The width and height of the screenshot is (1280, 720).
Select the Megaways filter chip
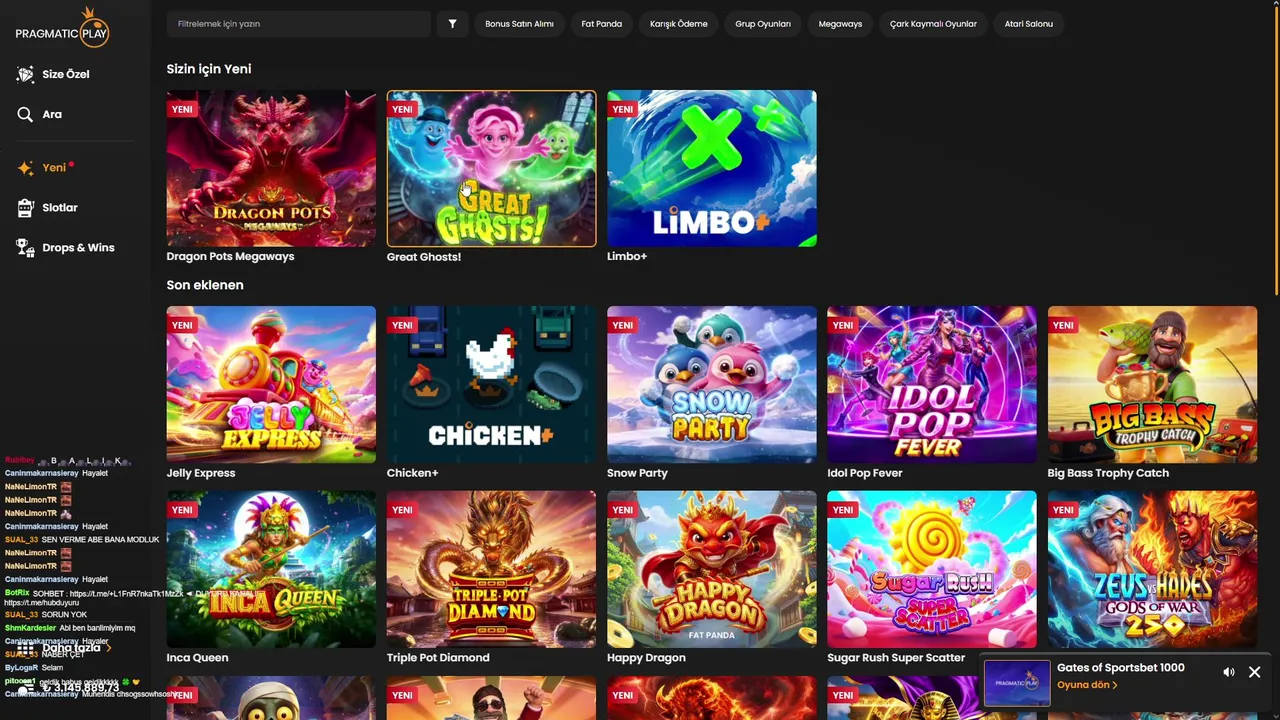pos(840,24)
